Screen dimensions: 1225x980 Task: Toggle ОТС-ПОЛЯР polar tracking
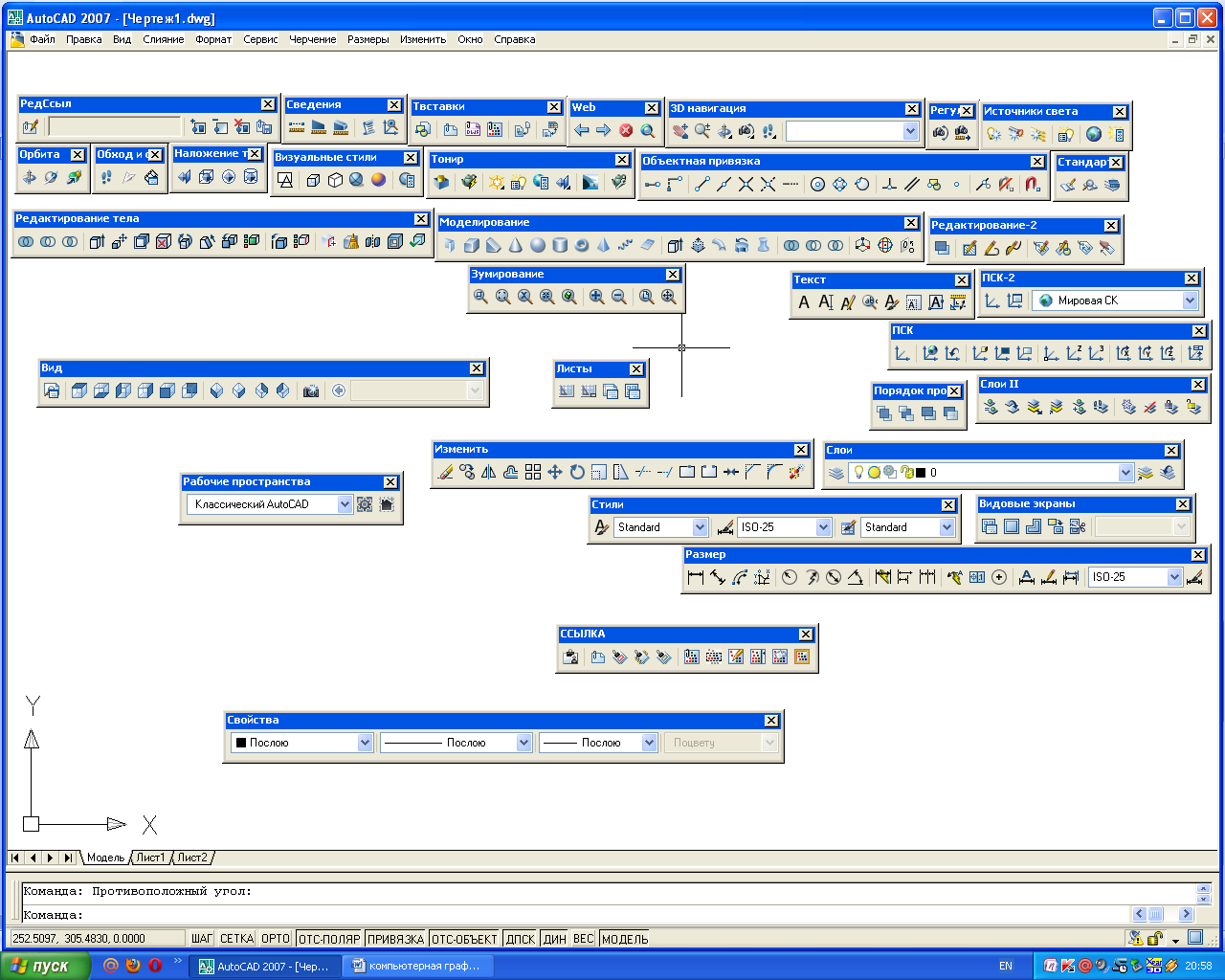[328, 939]
